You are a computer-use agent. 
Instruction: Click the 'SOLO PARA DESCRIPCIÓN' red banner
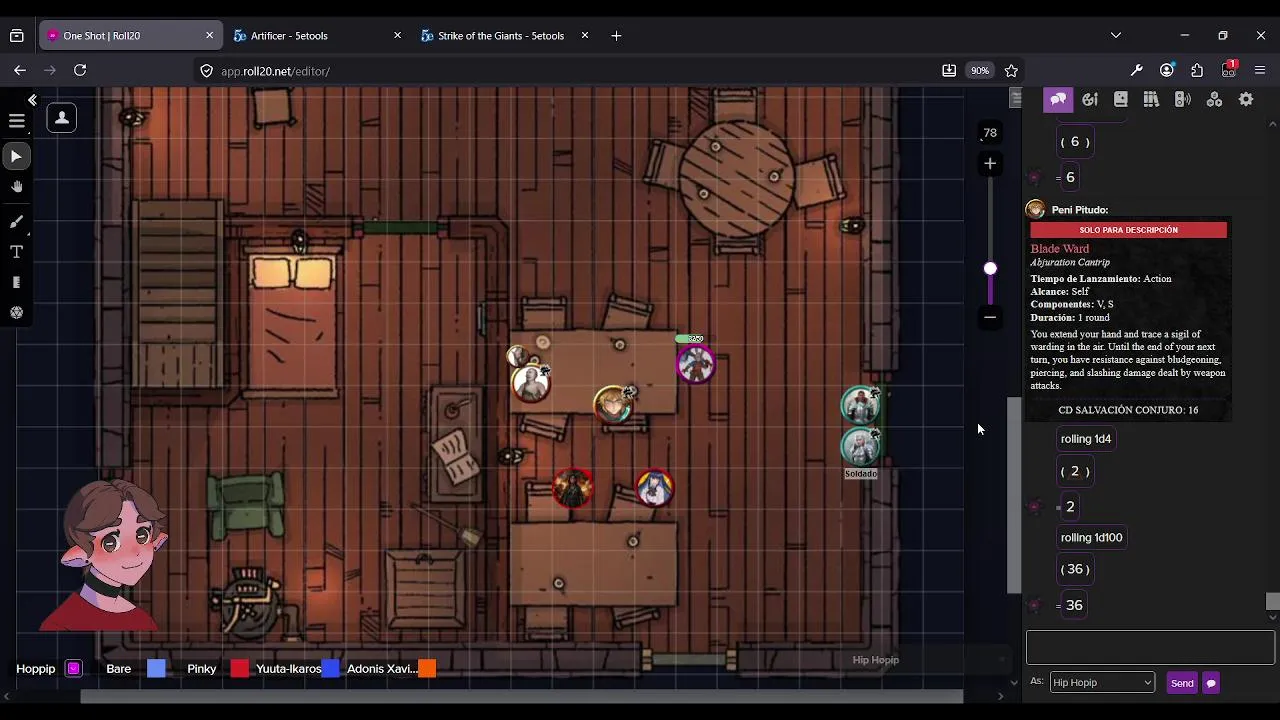1128,230
